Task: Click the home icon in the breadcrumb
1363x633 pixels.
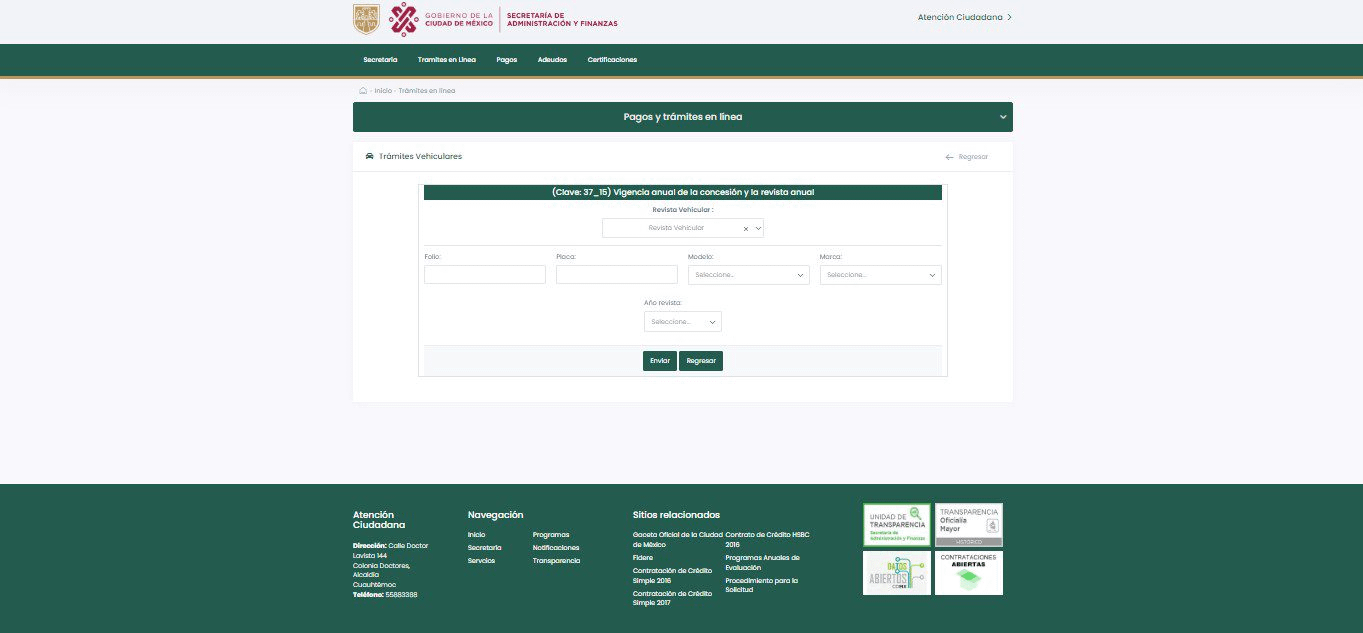Action: click(363, 90)
